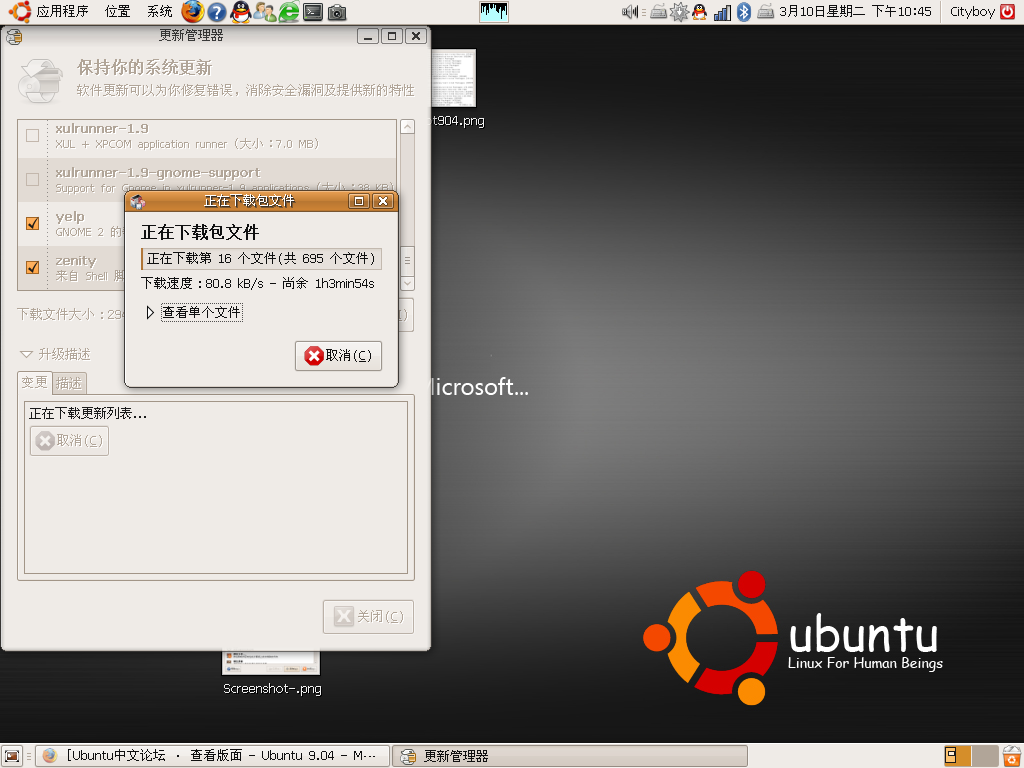Image resolution: width=1024 pixels, height=768 pixels.
Task: Open the help blue question-mark icon
Action: [x=217, y=12]
